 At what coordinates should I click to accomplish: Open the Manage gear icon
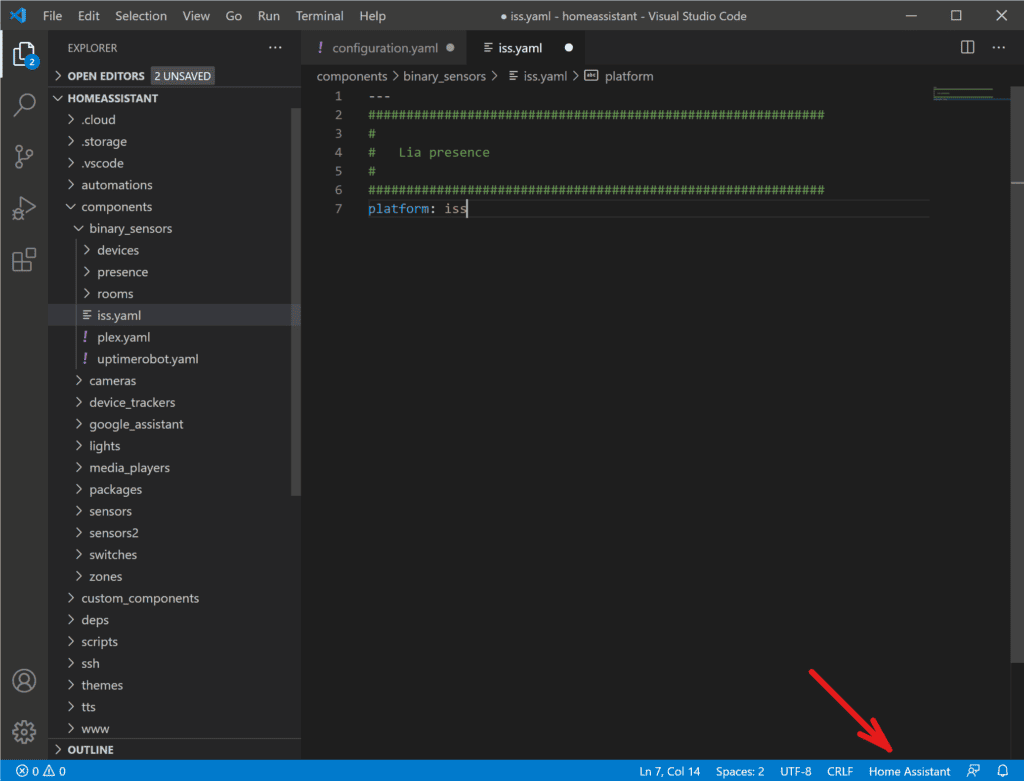click(24, 732)
